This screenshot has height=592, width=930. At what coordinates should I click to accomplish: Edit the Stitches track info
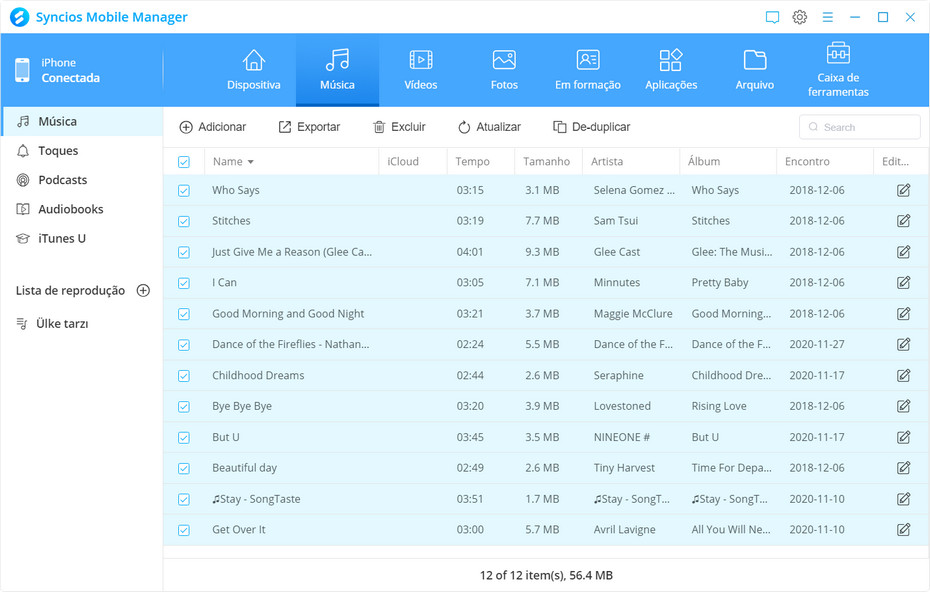tap(903, 221)
